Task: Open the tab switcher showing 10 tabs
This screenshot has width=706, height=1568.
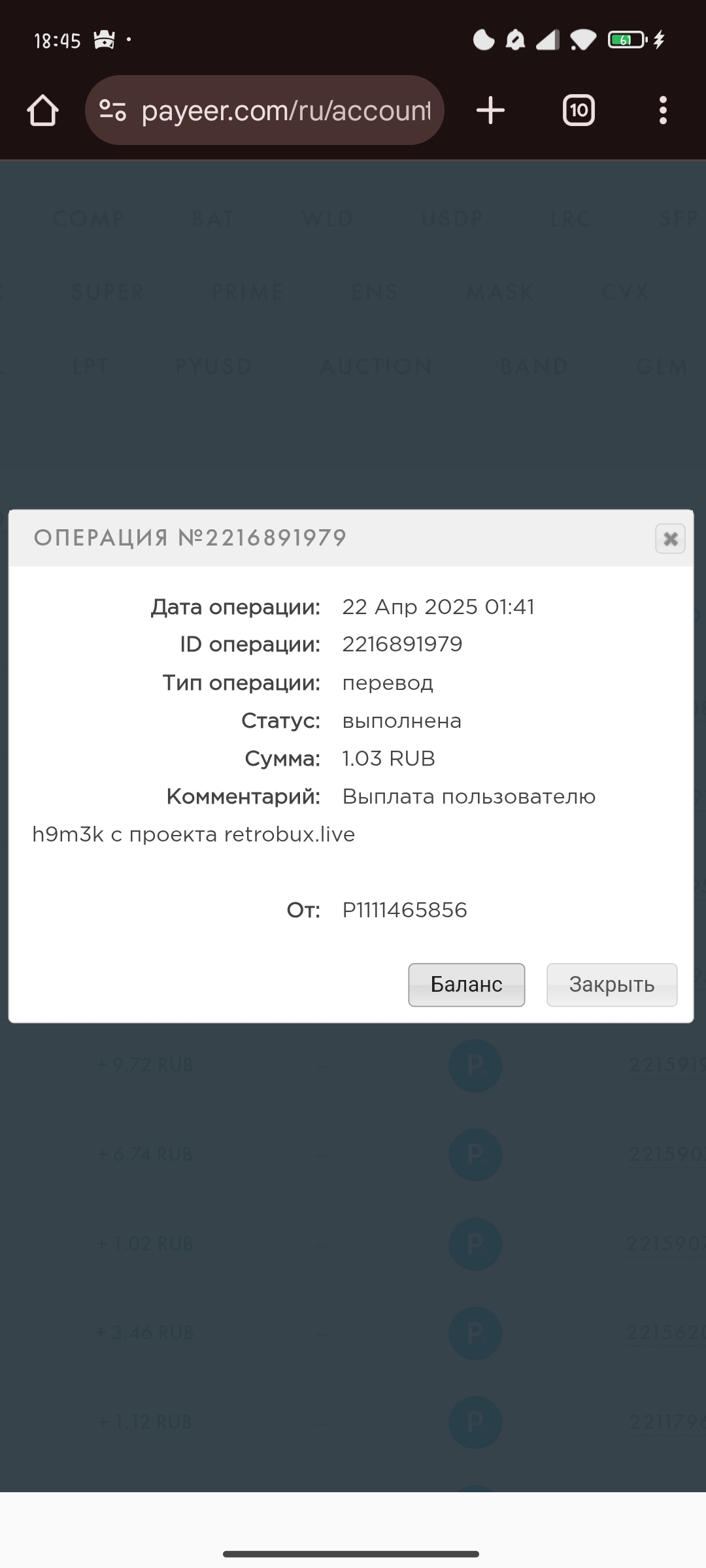Action: point(579,110)
